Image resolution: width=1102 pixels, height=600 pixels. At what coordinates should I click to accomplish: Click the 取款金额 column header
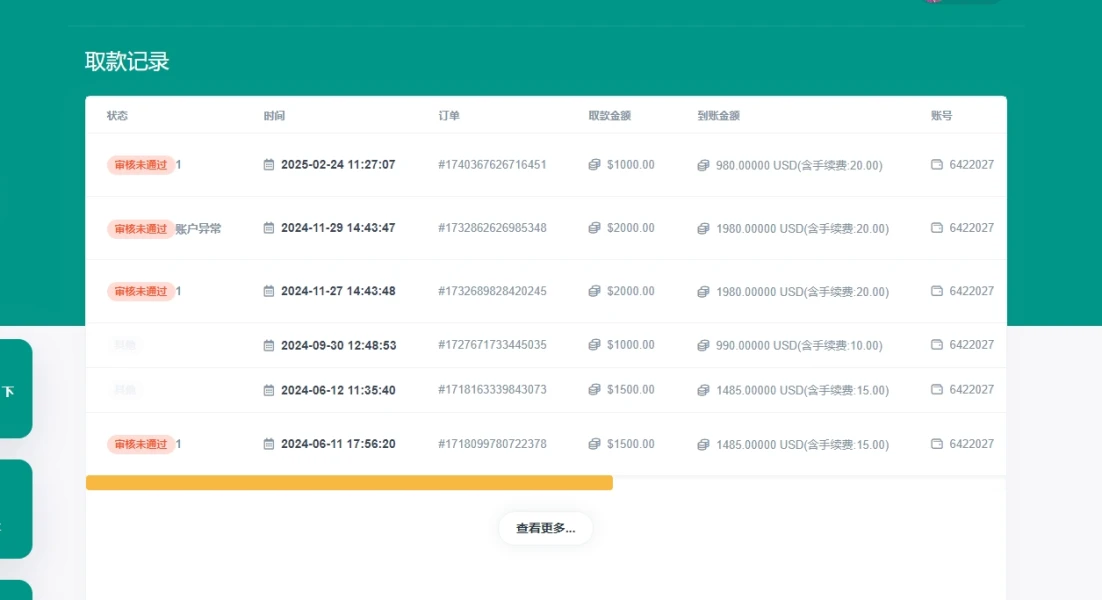tap(609, 116)
